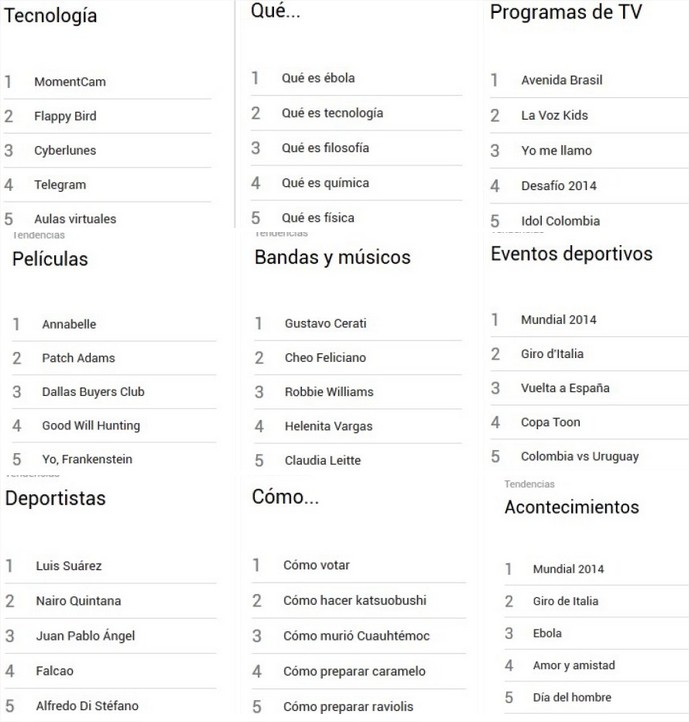The image size is (689, 722).
Task: Click Annabelle in the Películas list
Action: click(69, 324)
